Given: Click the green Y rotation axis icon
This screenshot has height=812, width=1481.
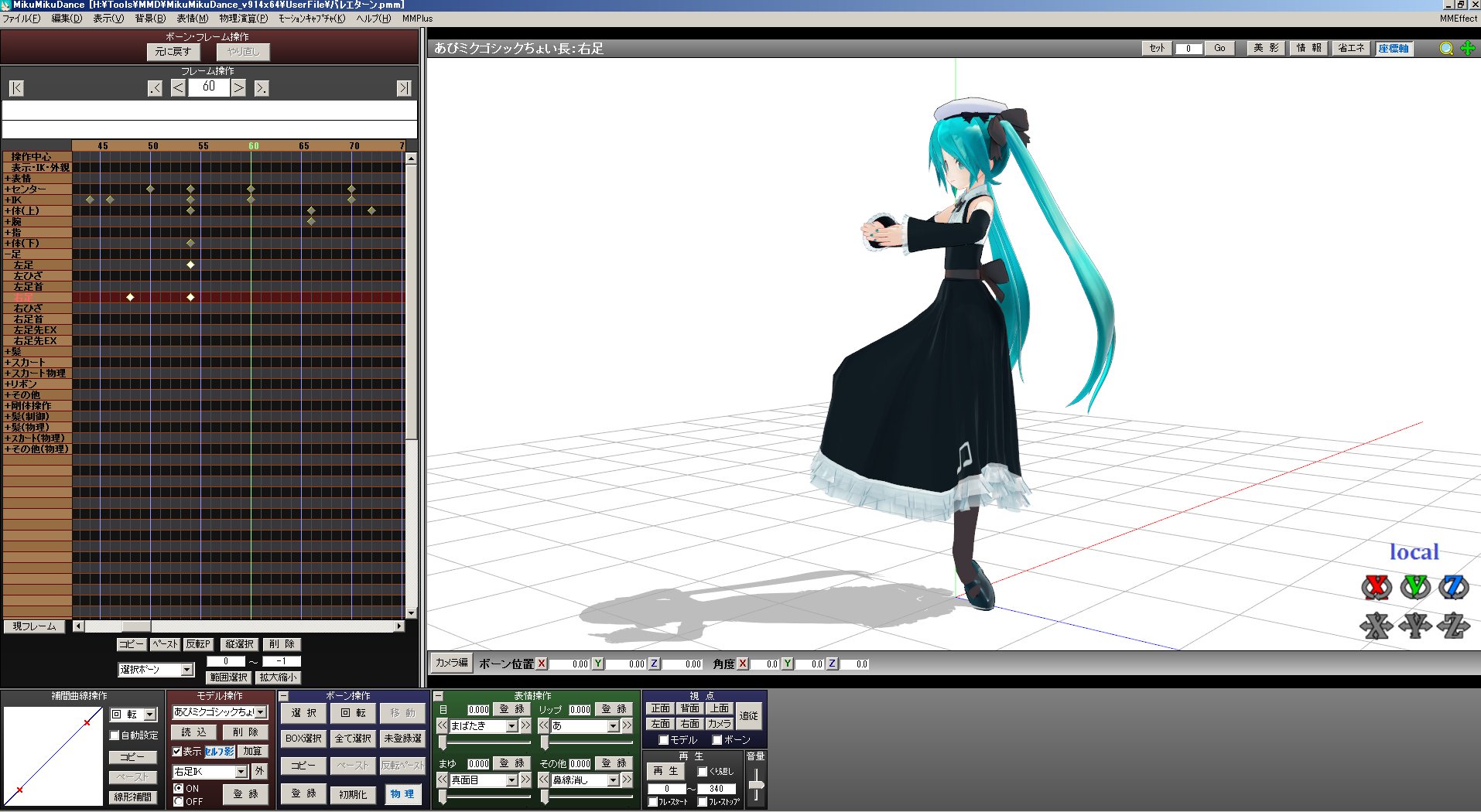Looking at the screenshot, I should [x=1415, y=587].
